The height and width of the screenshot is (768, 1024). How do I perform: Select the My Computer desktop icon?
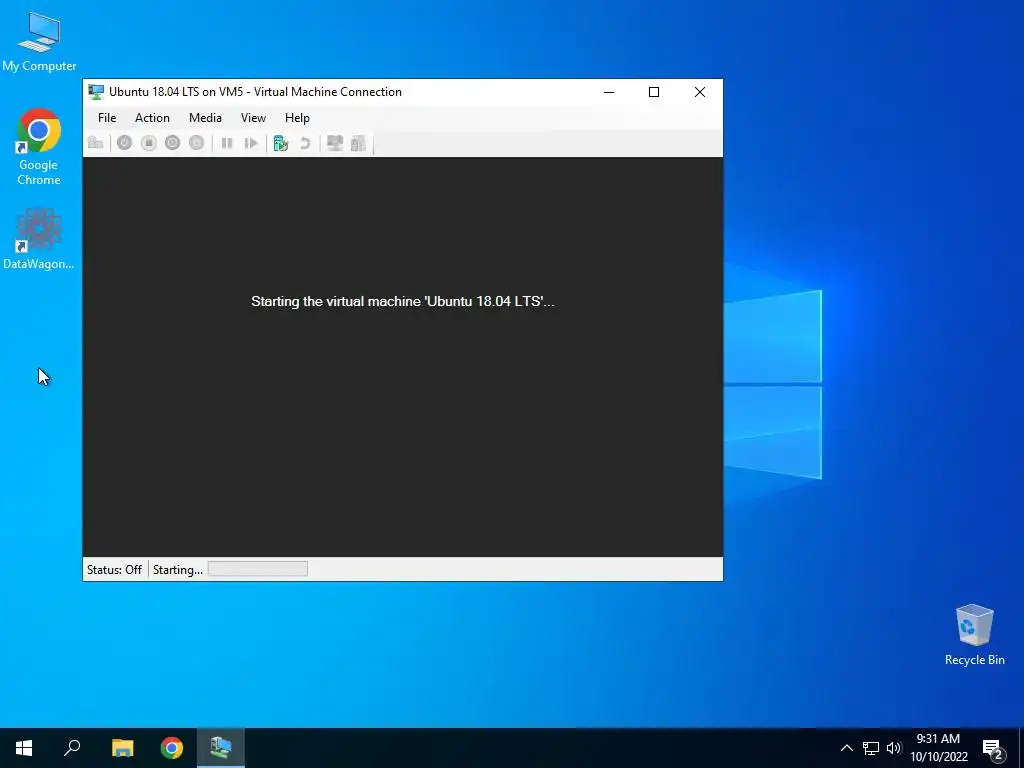(x=39, y=42)
